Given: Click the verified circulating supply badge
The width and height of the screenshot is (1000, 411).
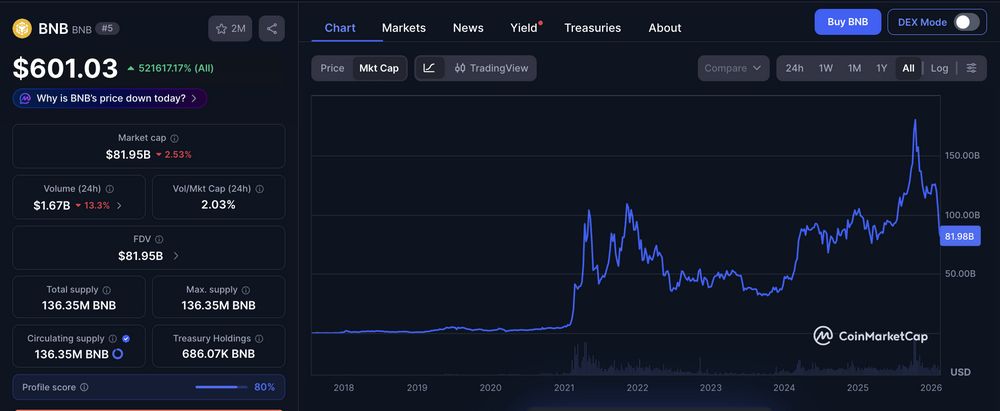Looking at the screenshot, I should (x=126, y=339).
